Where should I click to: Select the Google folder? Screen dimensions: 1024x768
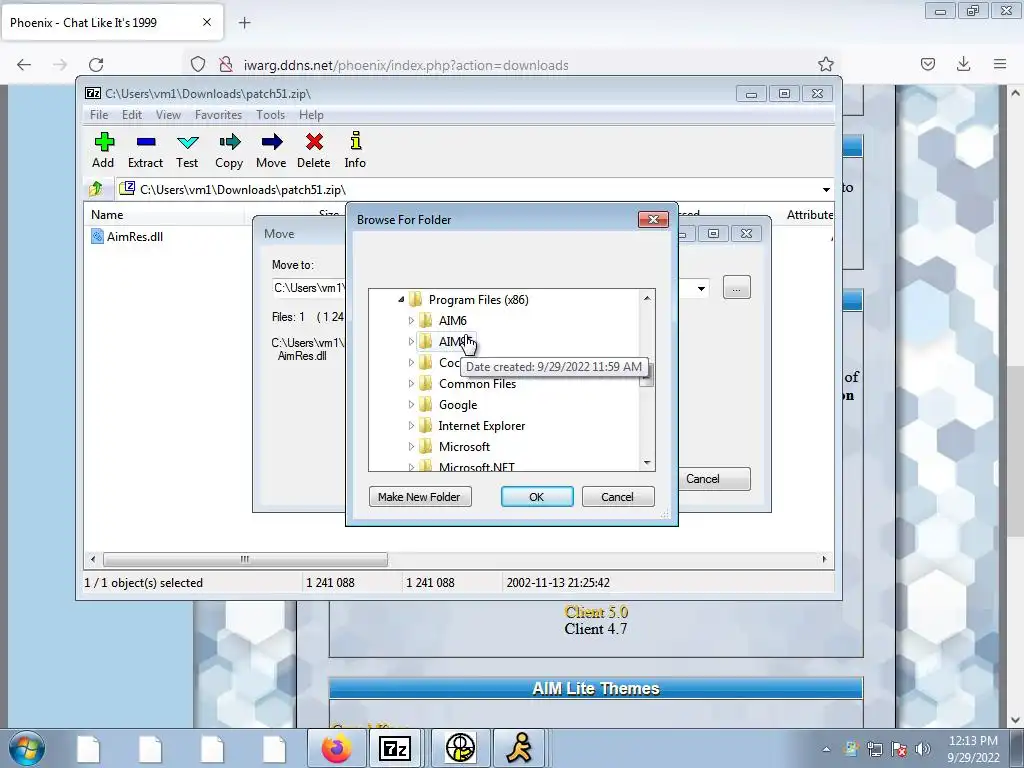[458, 404]
